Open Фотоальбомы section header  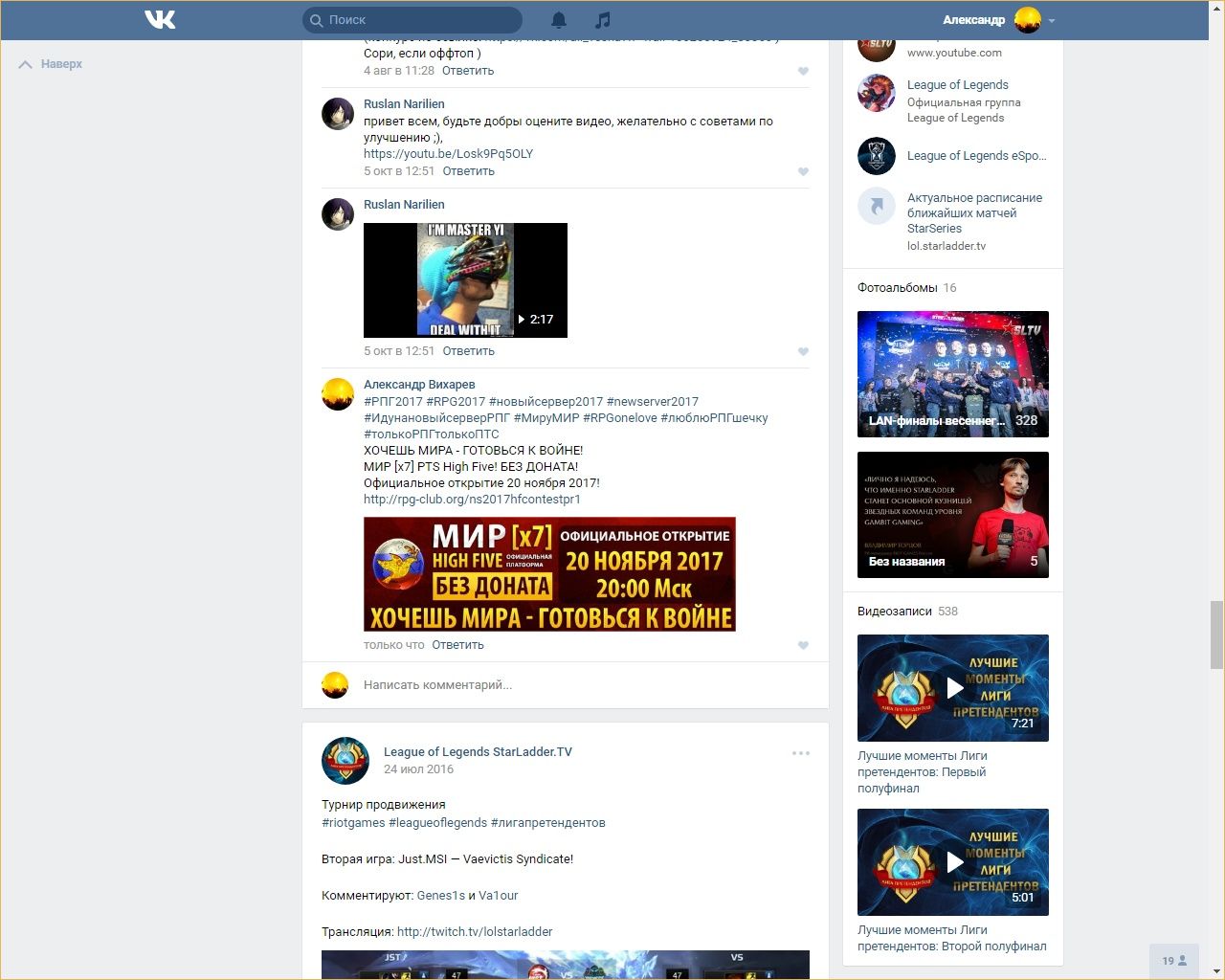click(898, 288)
